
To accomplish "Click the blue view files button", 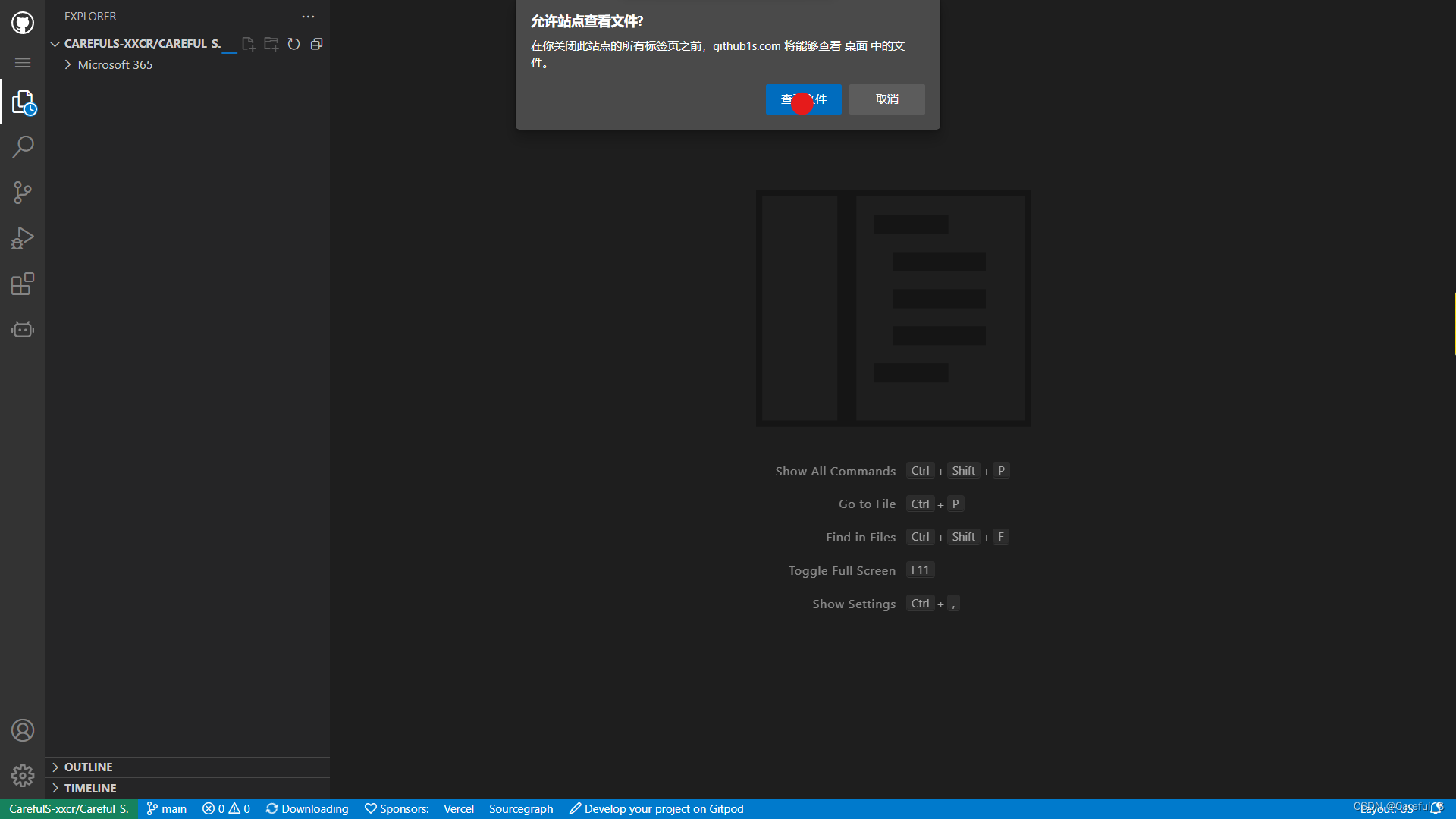I will tap(803, 99).
